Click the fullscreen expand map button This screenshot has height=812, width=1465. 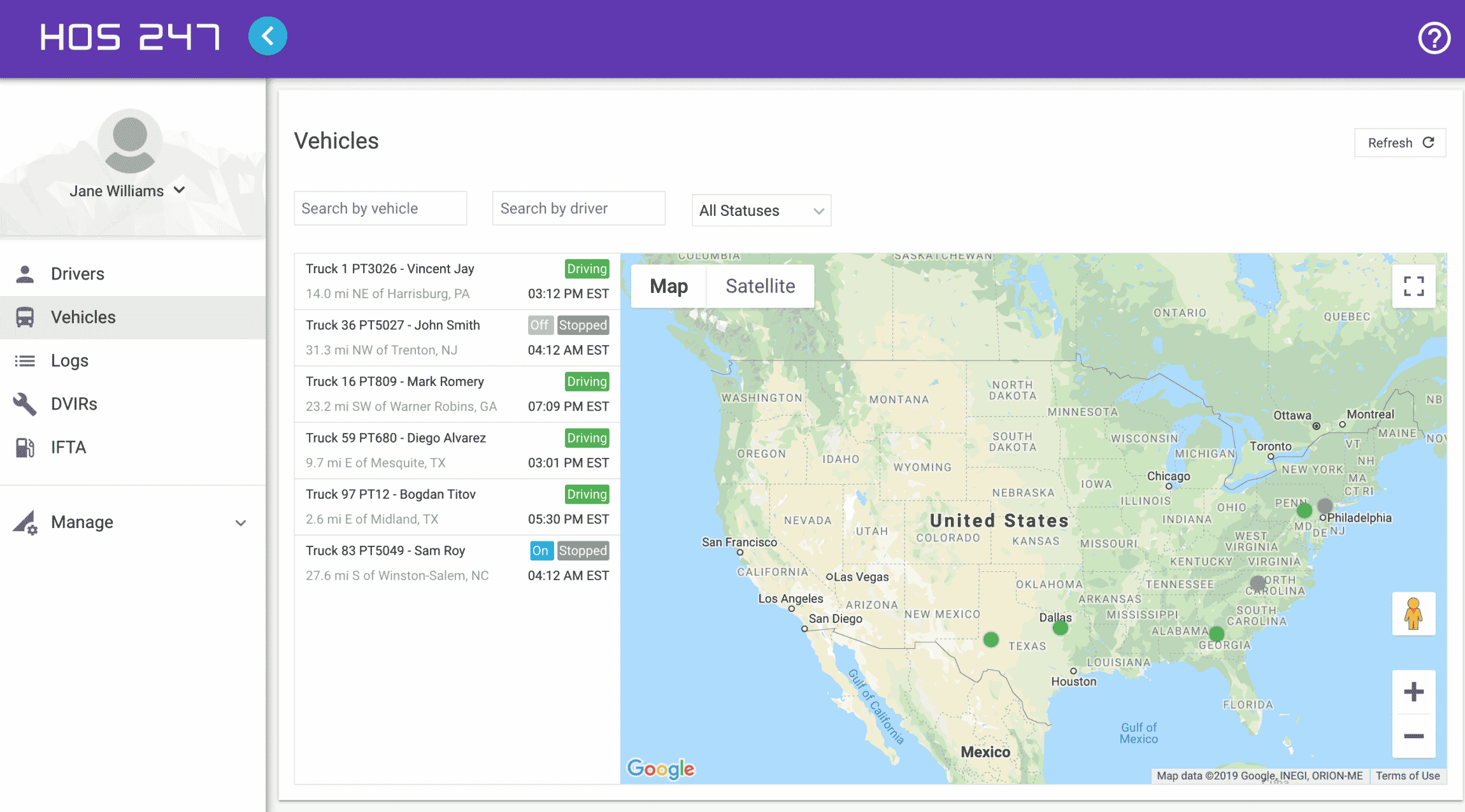[1413, 286]
